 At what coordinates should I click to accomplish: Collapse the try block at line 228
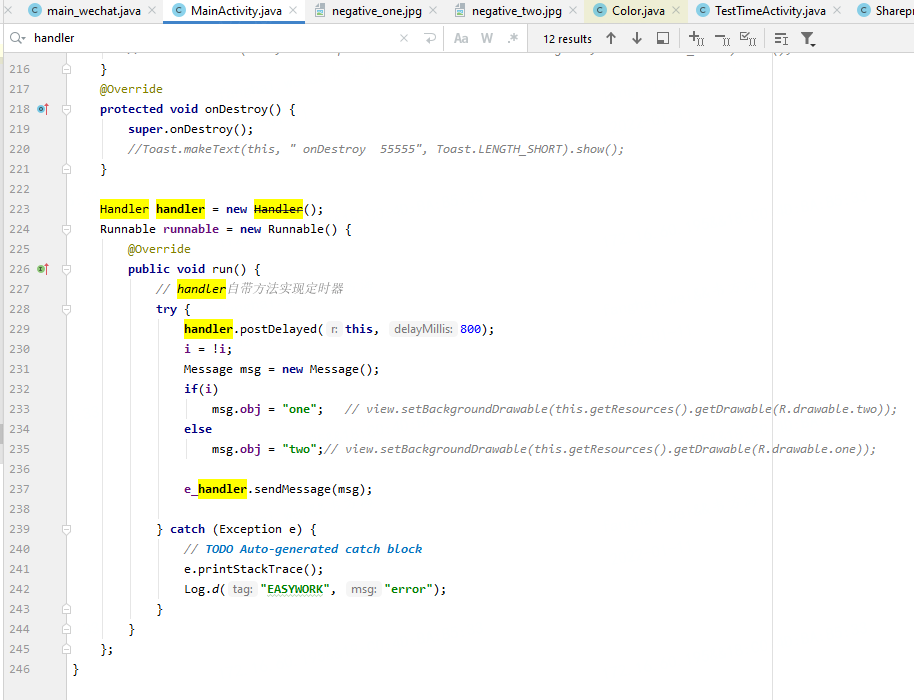point(66,309)
